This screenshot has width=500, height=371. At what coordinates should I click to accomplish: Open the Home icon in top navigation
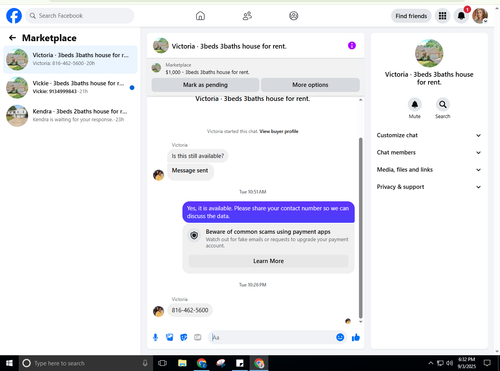click(x=200, y=16)
